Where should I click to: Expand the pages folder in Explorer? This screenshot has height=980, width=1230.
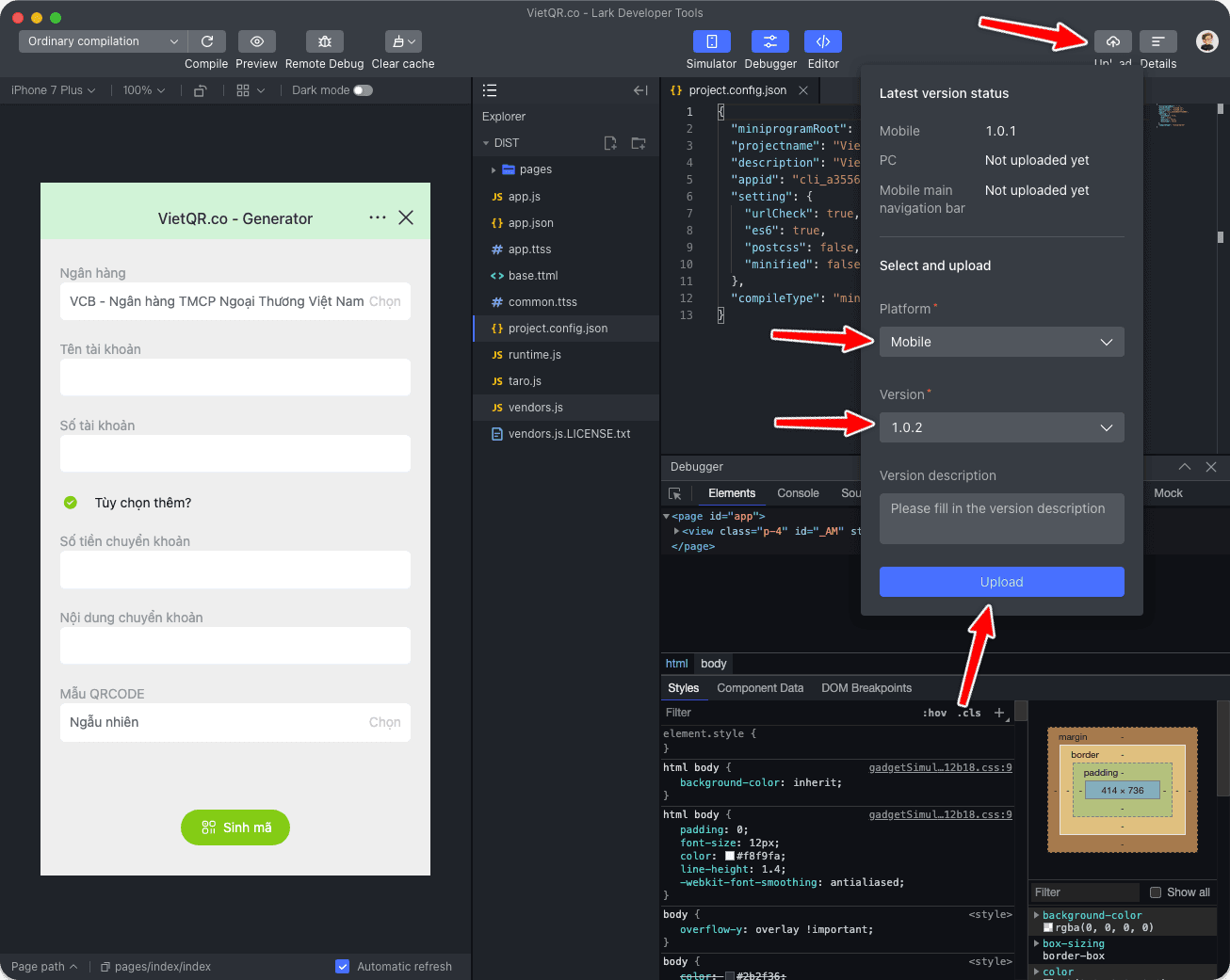click(x=494, y=170)
